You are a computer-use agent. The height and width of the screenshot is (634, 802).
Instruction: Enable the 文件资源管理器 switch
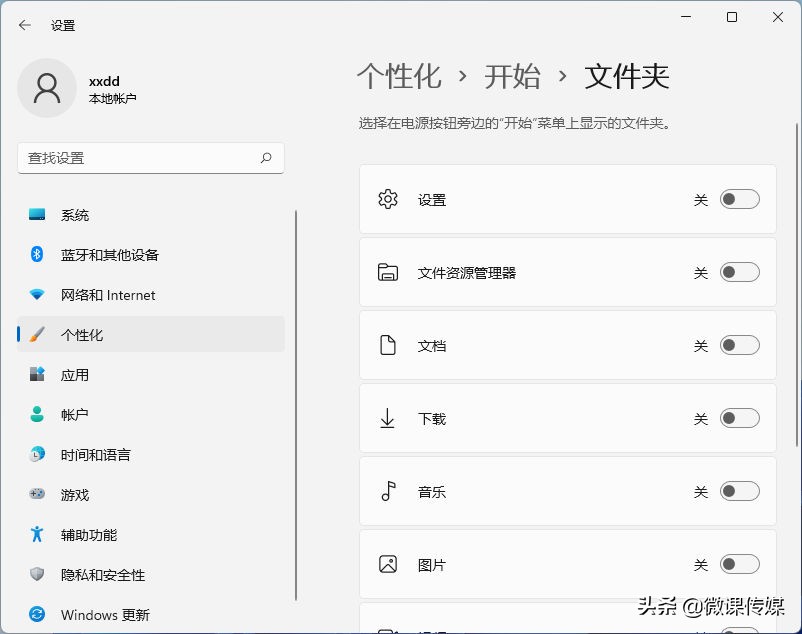[x=740, y=272]
